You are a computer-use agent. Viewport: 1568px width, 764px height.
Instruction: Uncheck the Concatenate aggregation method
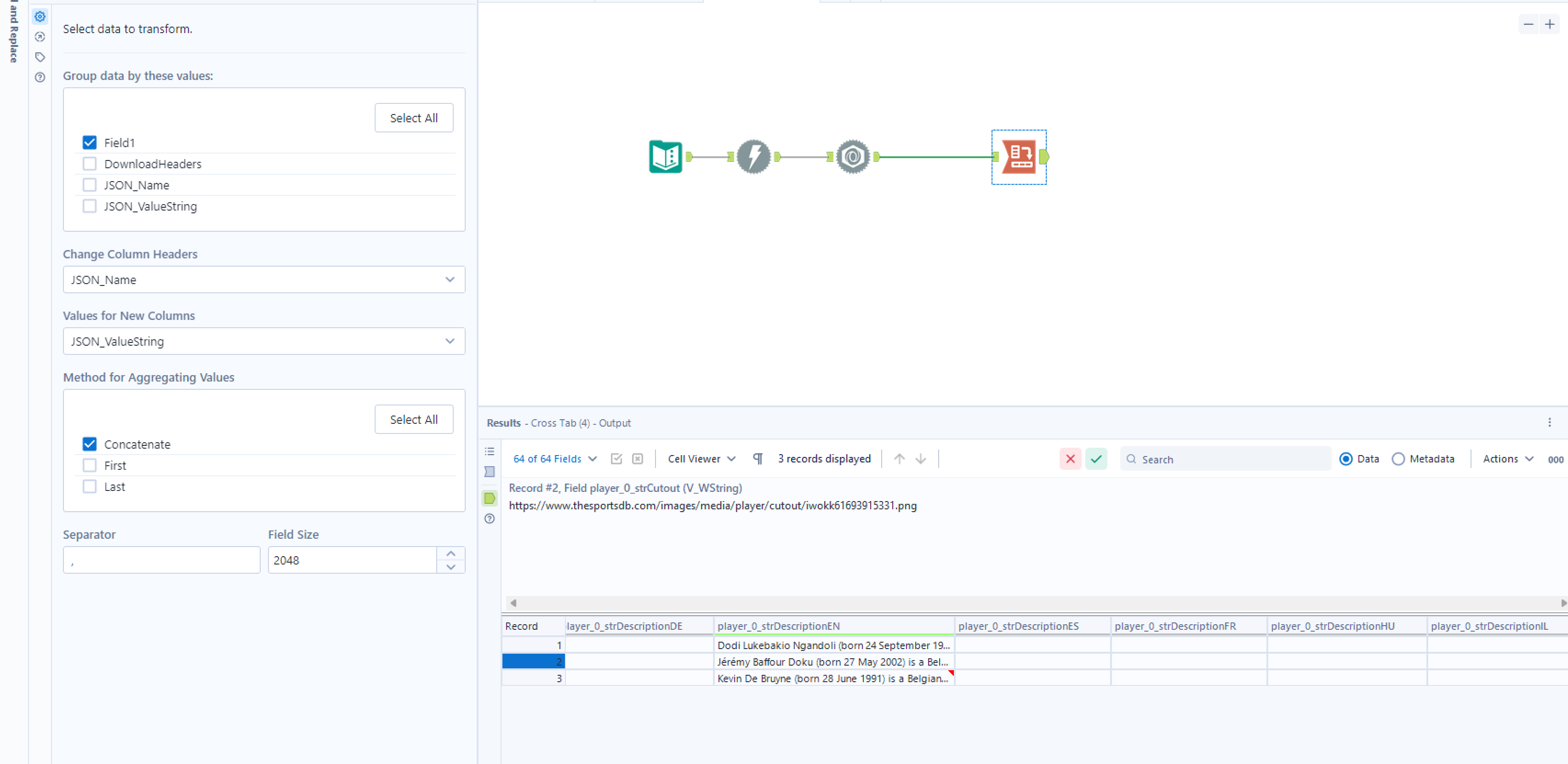[x=90, y=445]
